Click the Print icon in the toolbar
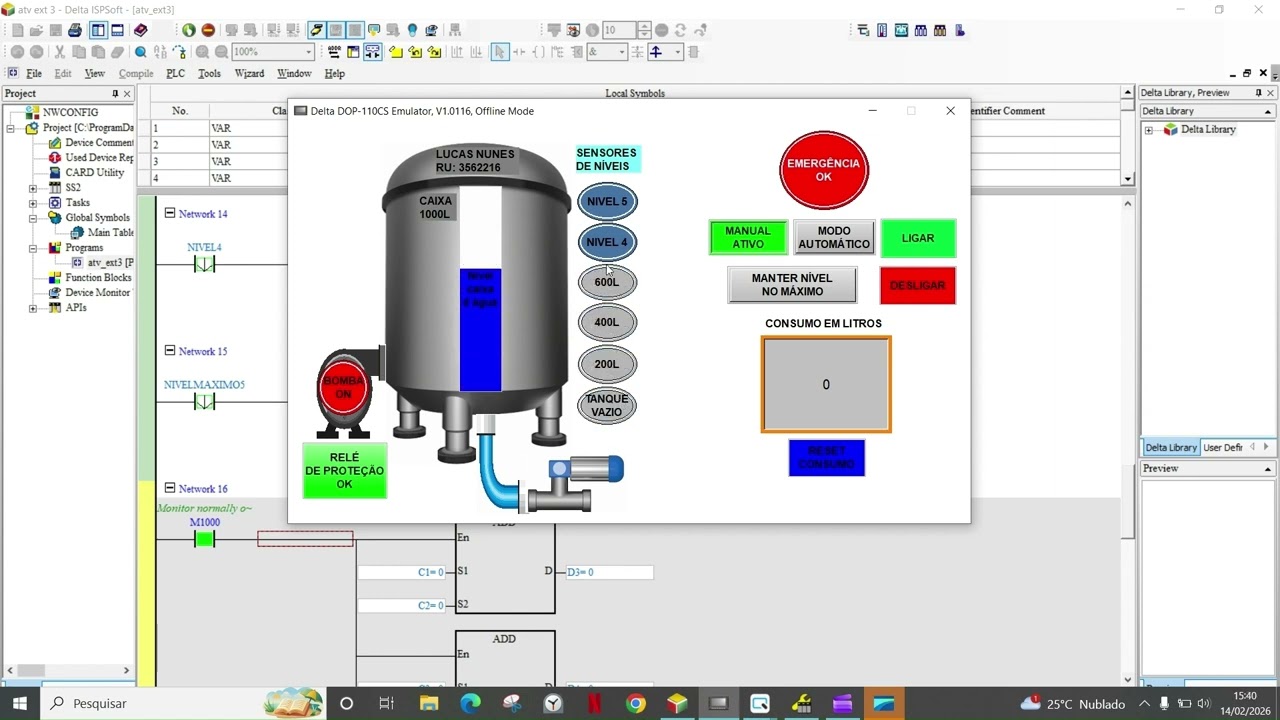Image resolution: width=1280 pixels, height=720 pixels. coord(75,31)
